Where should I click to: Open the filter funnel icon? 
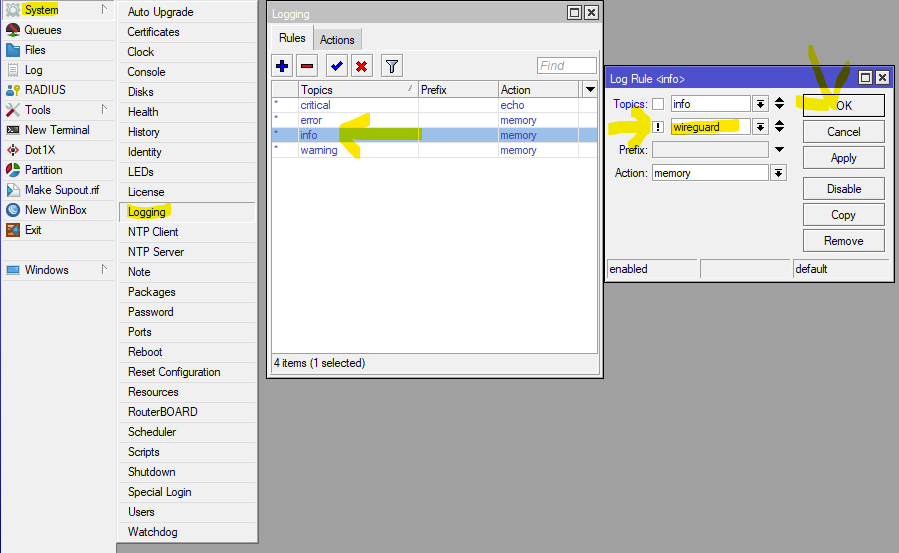392,66
